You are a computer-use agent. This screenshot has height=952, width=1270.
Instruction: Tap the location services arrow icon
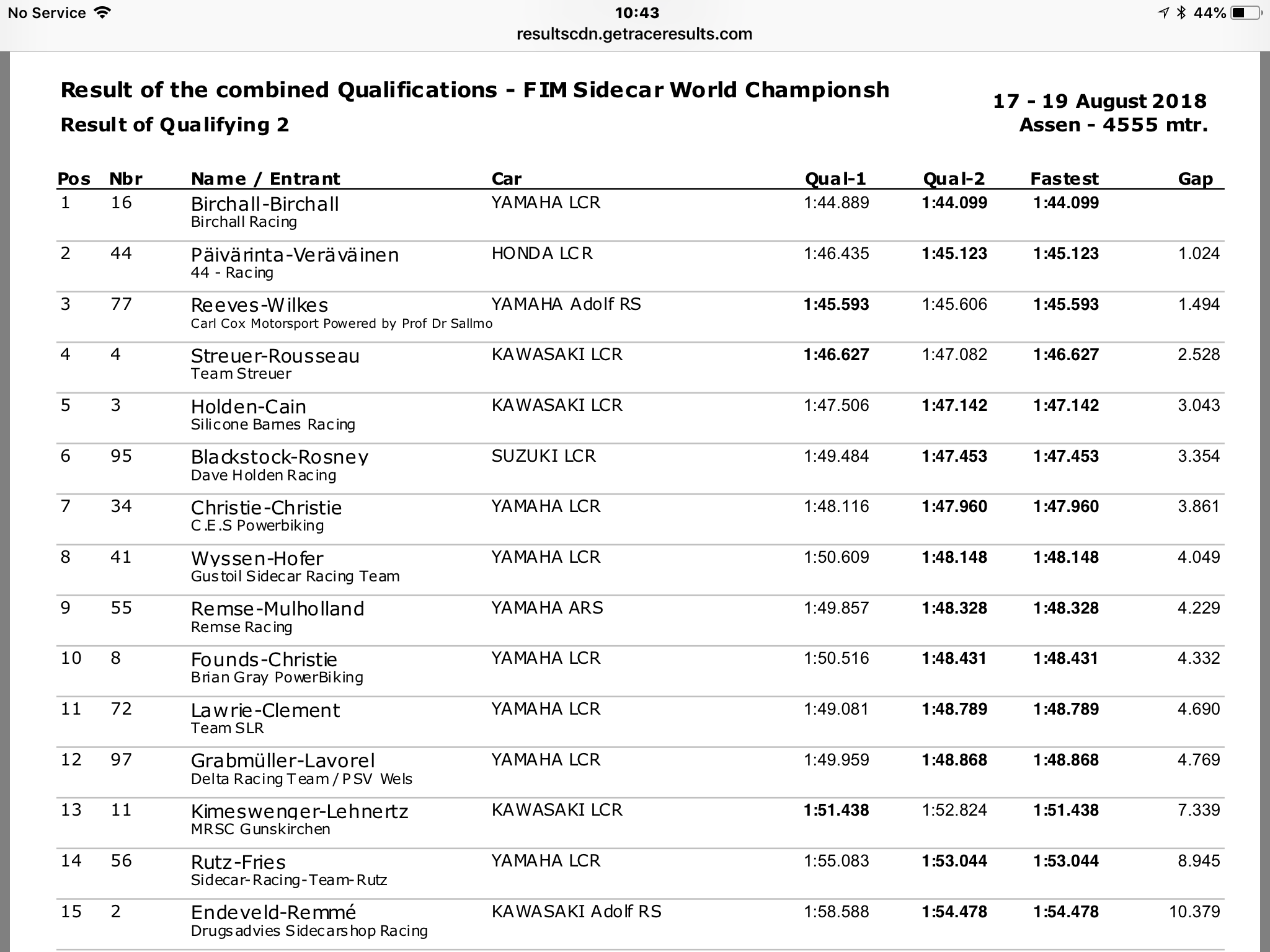point(1163,12)
